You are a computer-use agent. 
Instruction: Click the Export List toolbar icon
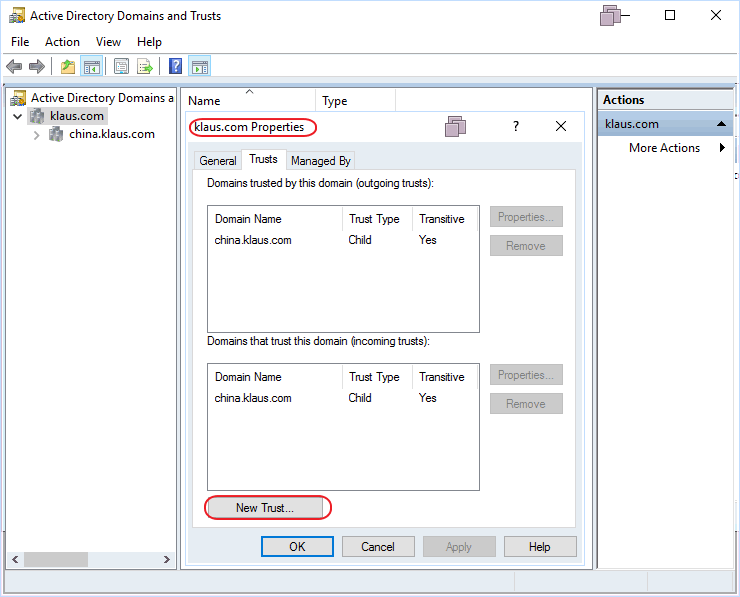point(145,67)
